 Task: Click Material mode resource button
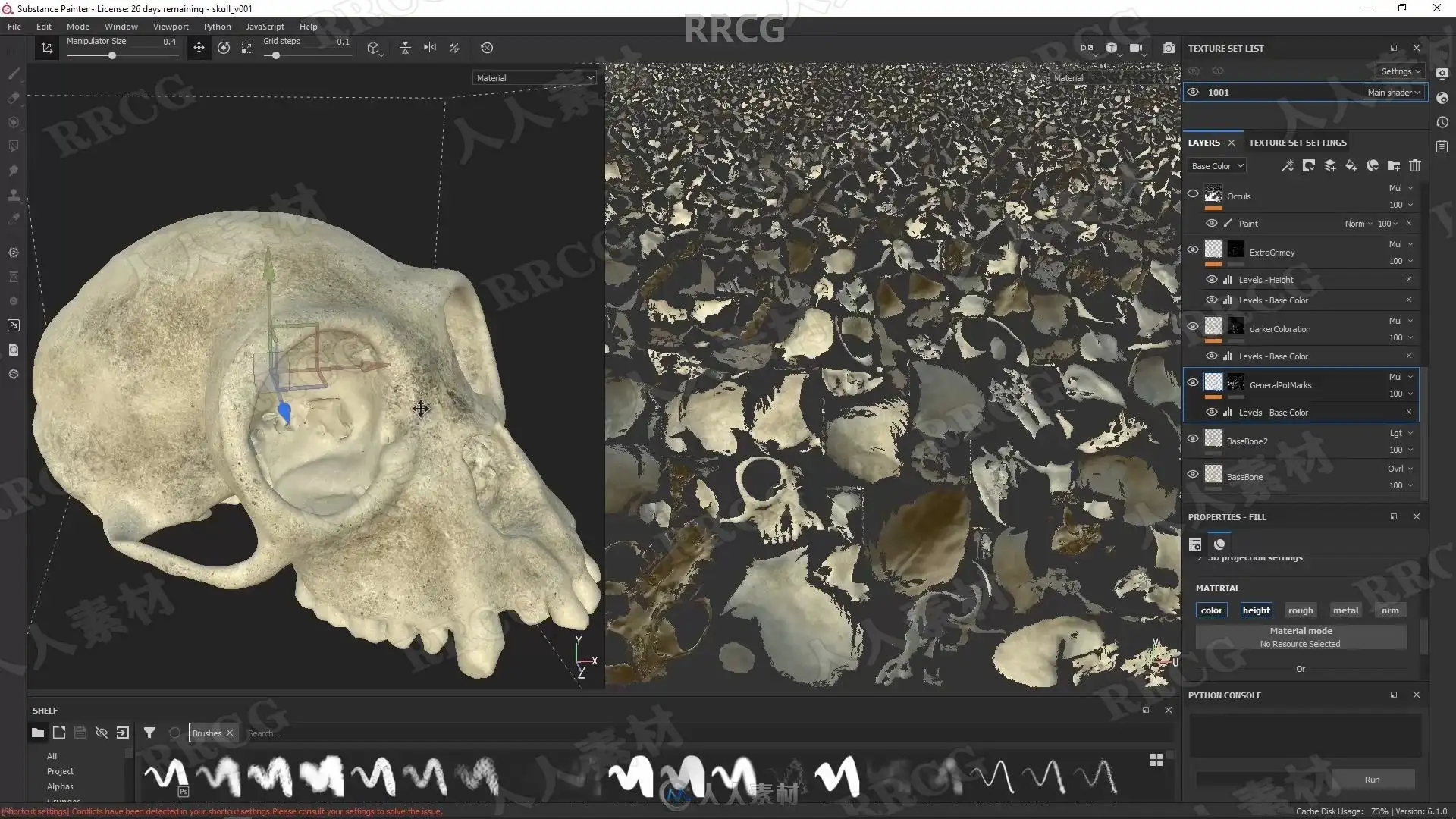(1301, 637)
